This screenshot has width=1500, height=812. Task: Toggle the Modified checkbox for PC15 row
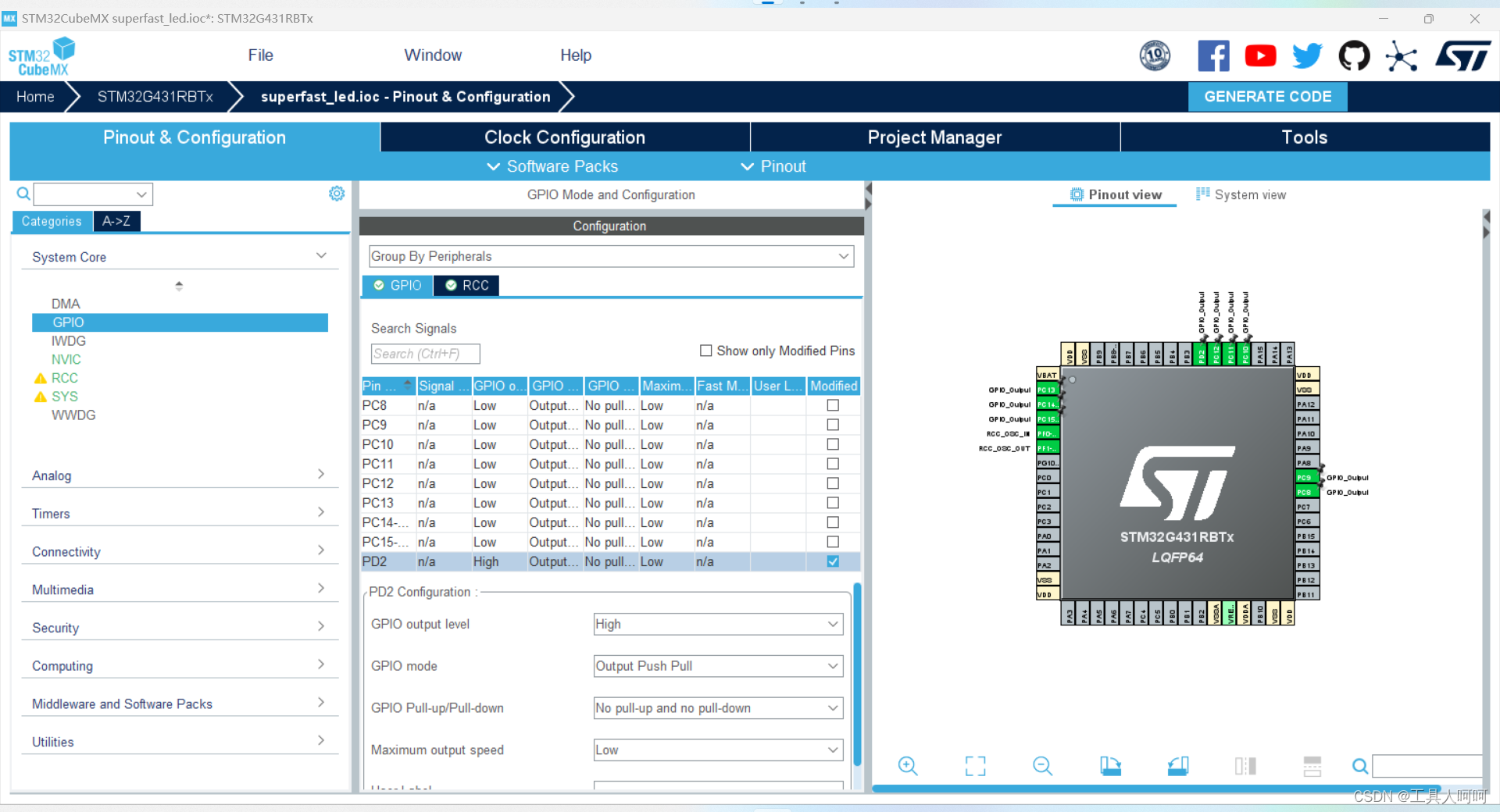[833, 542]
